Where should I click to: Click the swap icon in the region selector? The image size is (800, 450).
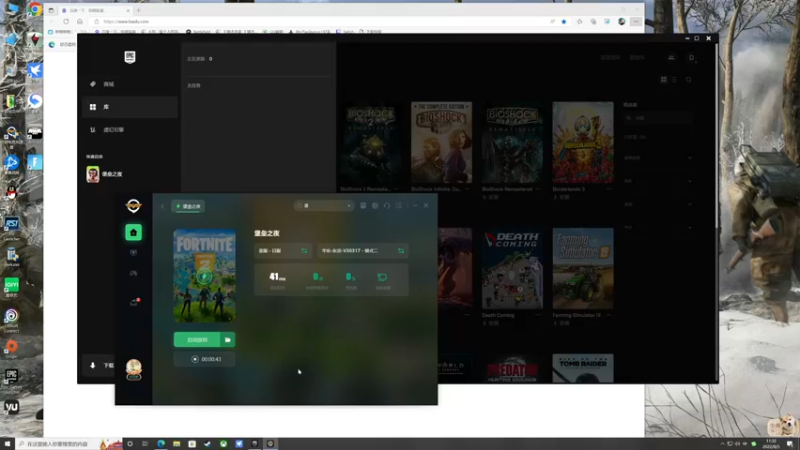305,251
